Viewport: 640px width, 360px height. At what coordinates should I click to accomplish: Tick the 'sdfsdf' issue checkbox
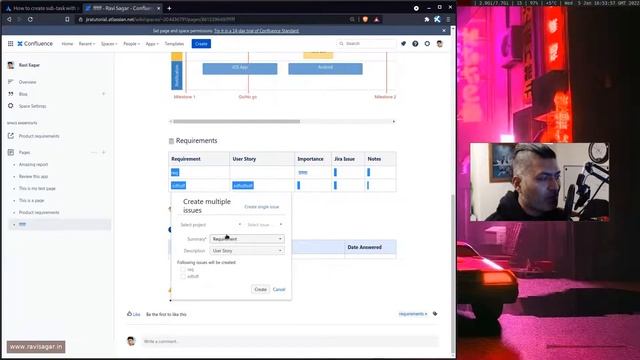(183, 276)
